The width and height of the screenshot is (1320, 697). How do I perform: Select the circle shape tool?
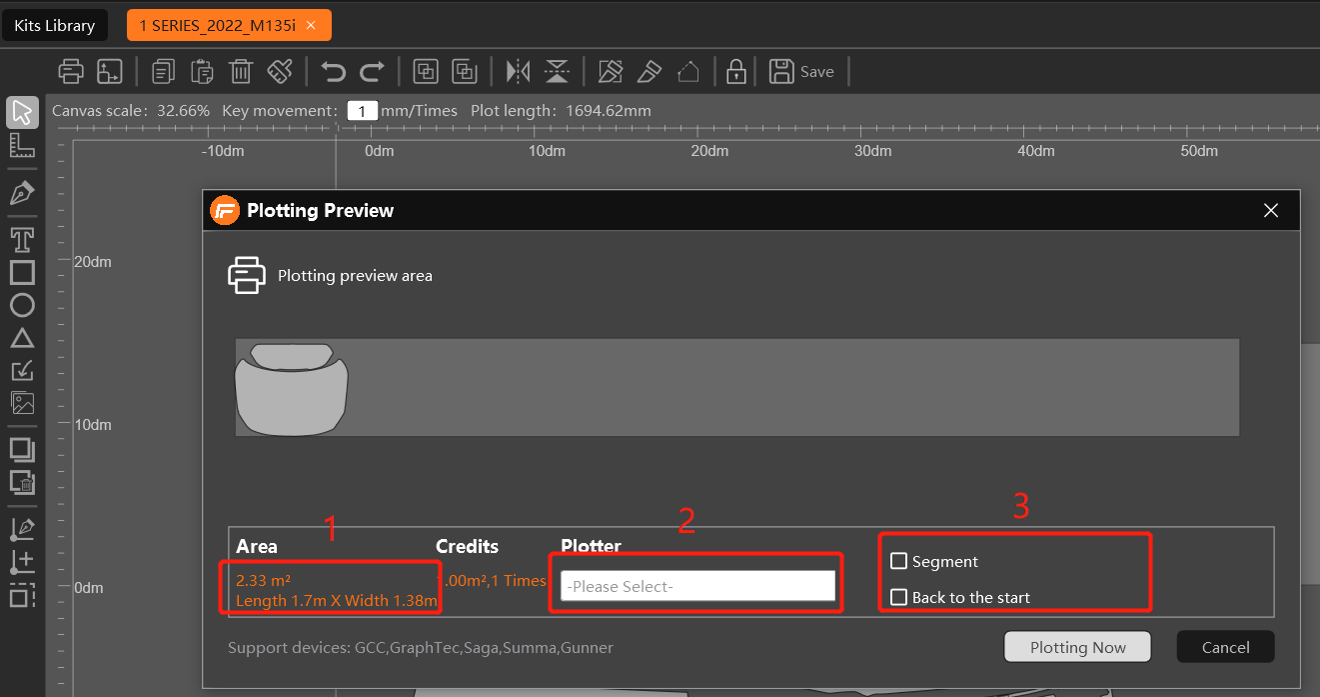coord(22,305)
